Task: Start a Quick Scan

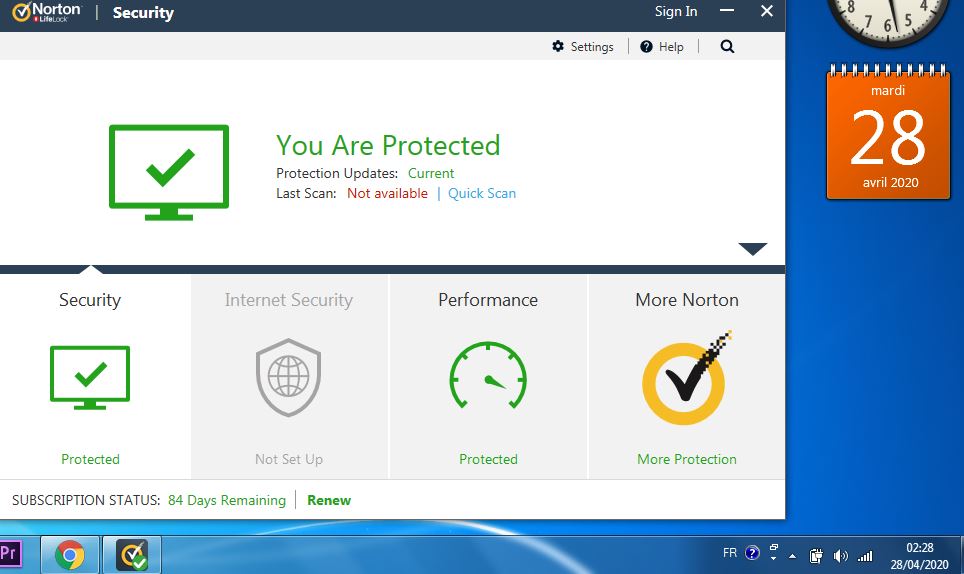Action: point(482,194)
